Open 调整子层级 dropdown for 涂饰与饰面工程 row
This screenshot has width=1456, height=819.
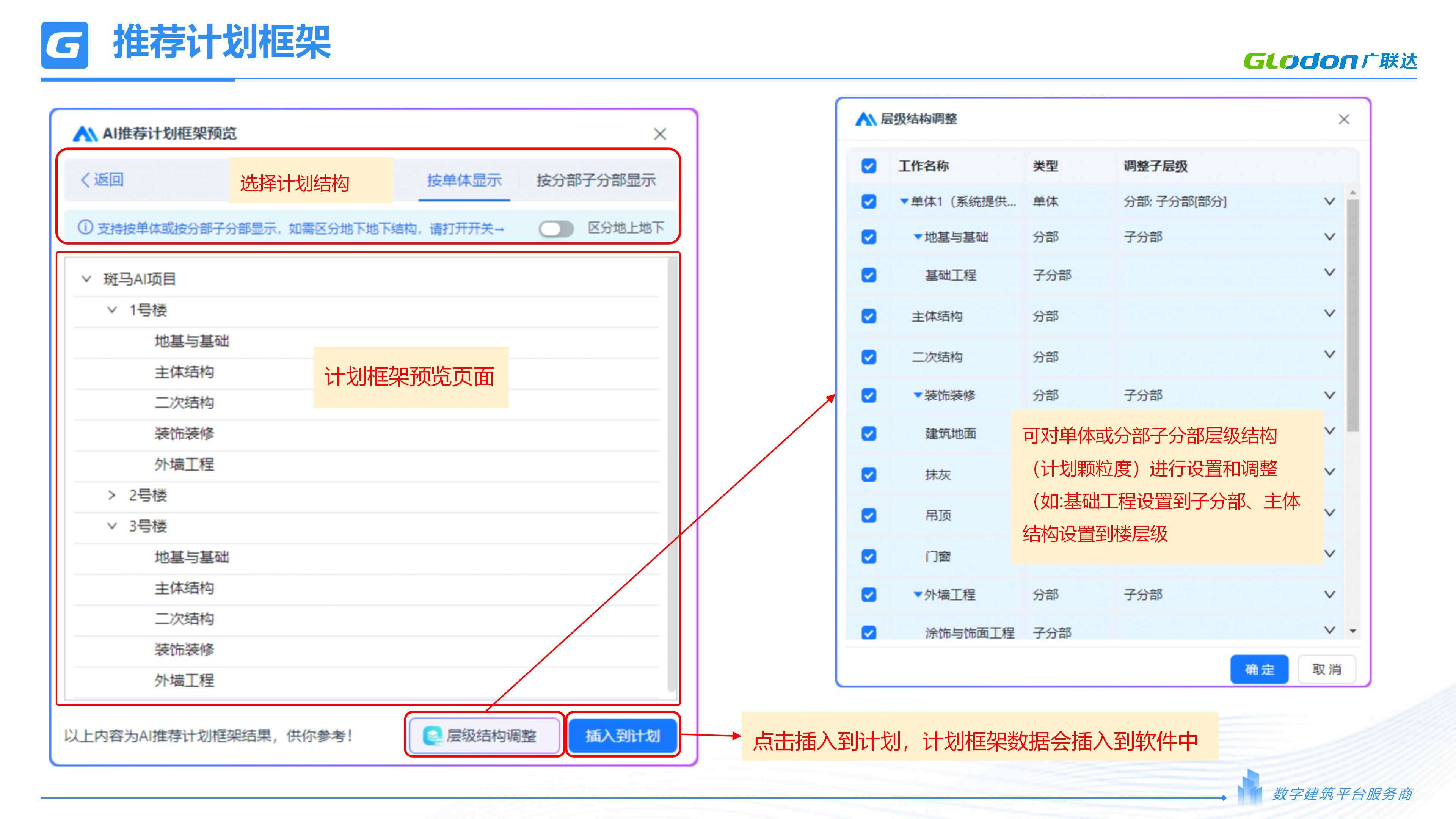click(1329, 630)
